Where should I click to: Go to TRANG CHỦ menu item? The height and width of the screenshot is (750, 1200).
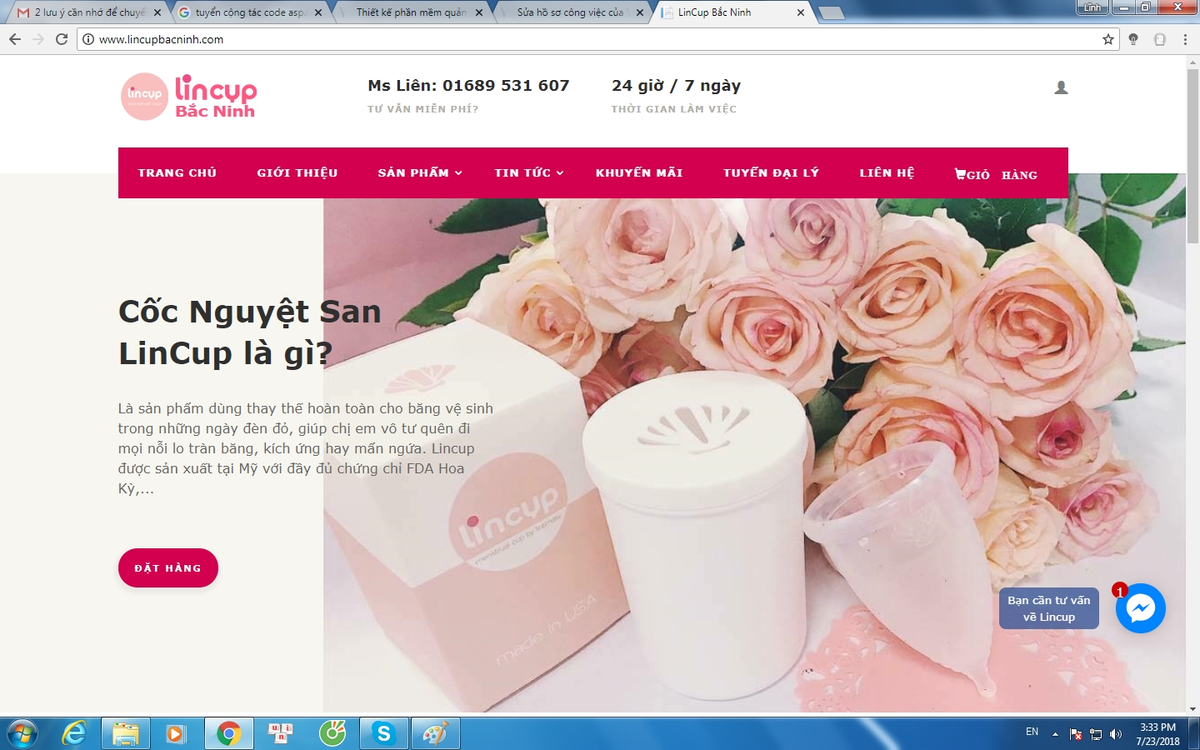[177, 173]
